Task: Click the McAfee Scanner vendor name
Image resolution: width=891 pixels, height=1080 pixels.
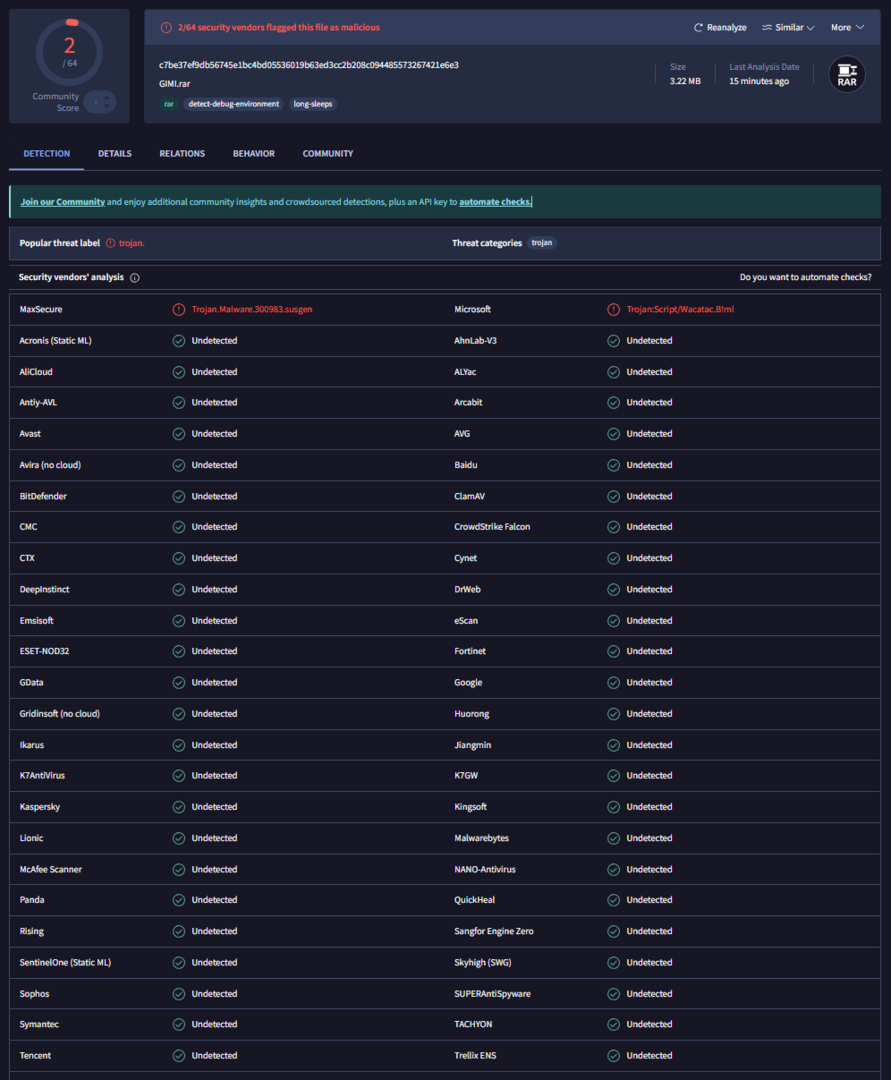Action: (51, 869)
